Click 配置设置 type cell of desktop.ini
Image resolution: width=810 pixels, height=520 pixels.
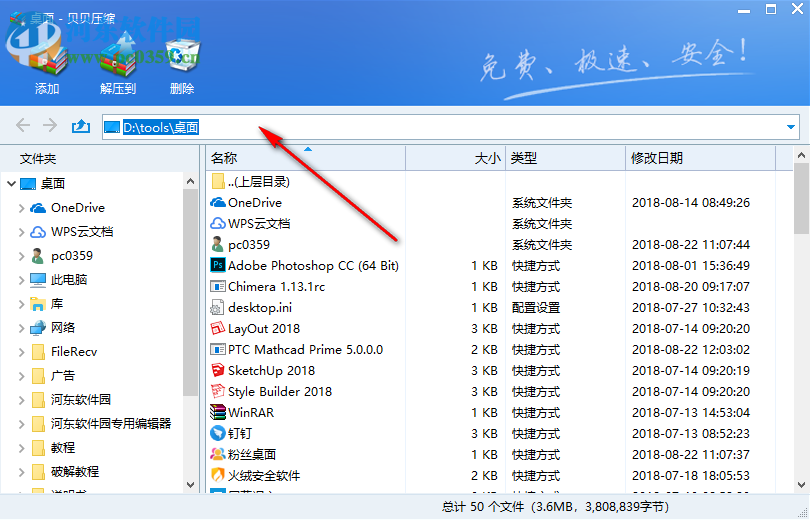[536, 308]
